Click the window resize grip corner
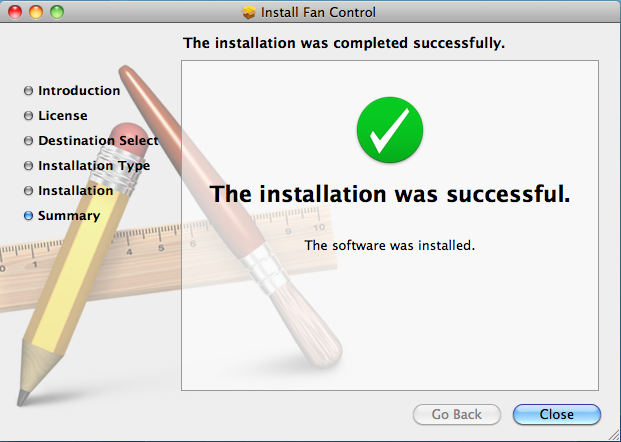The image size is (621, 442). (x=613, y=434)
